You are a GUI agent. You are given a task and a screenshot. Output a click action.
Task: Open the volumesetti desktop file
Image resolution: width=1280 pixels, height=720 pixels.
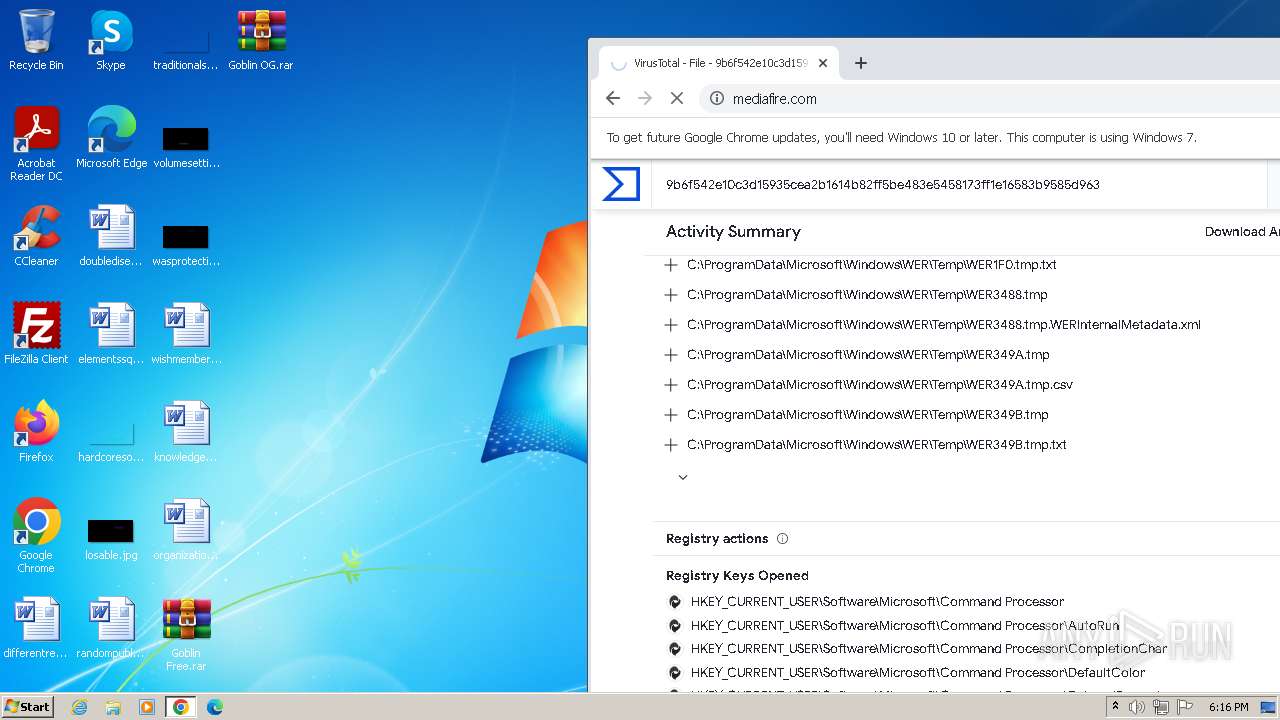pyautogui.click(x=186, y=146)
